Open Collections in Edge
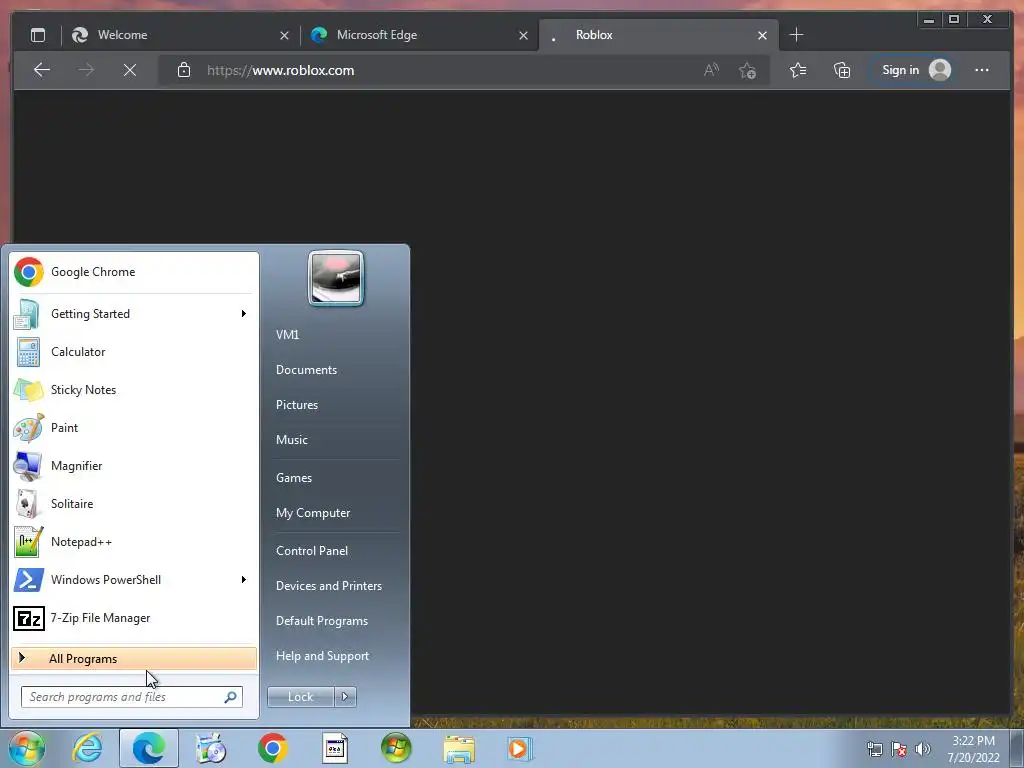 tap(842, 70)
